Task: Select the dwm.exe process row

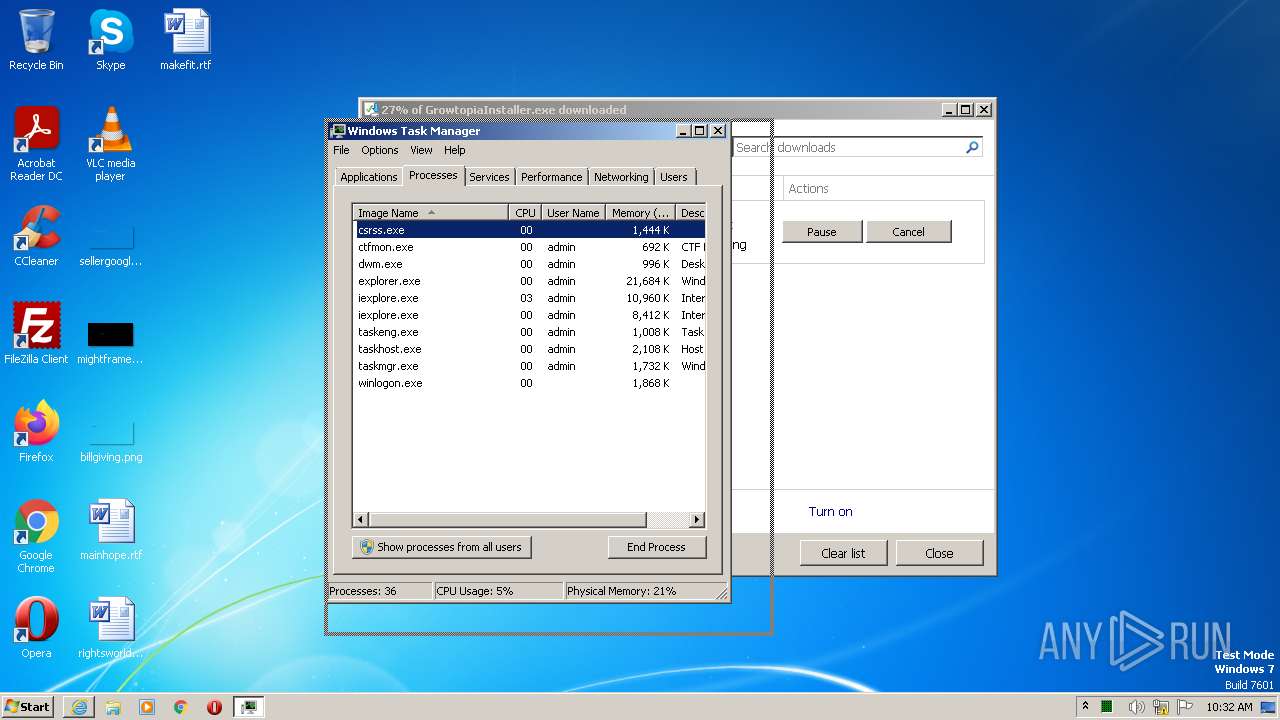Action: click(x=529, y=264)
